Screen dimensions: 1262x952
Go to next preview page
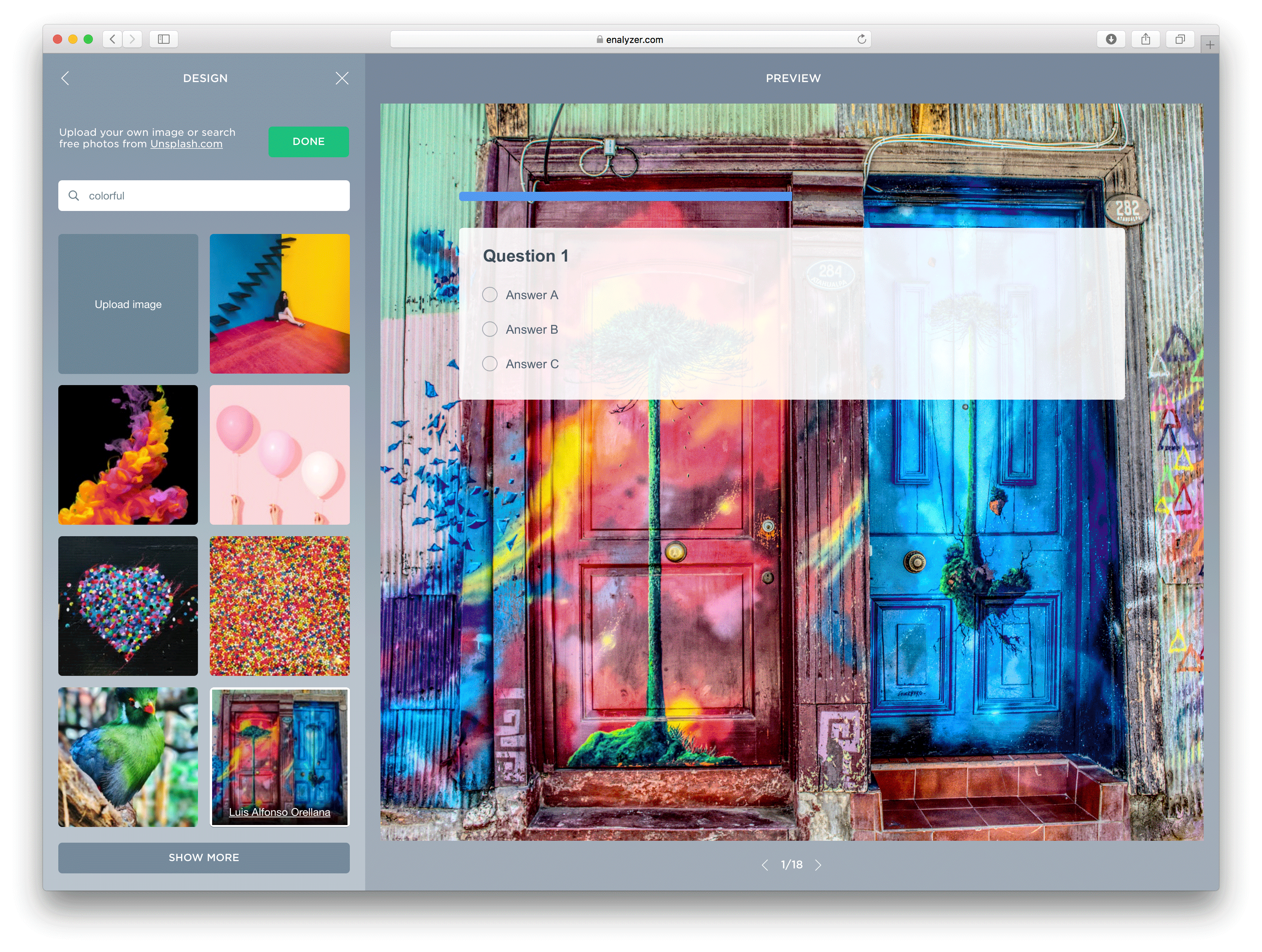pyautogui.click(x=818, y=865)
